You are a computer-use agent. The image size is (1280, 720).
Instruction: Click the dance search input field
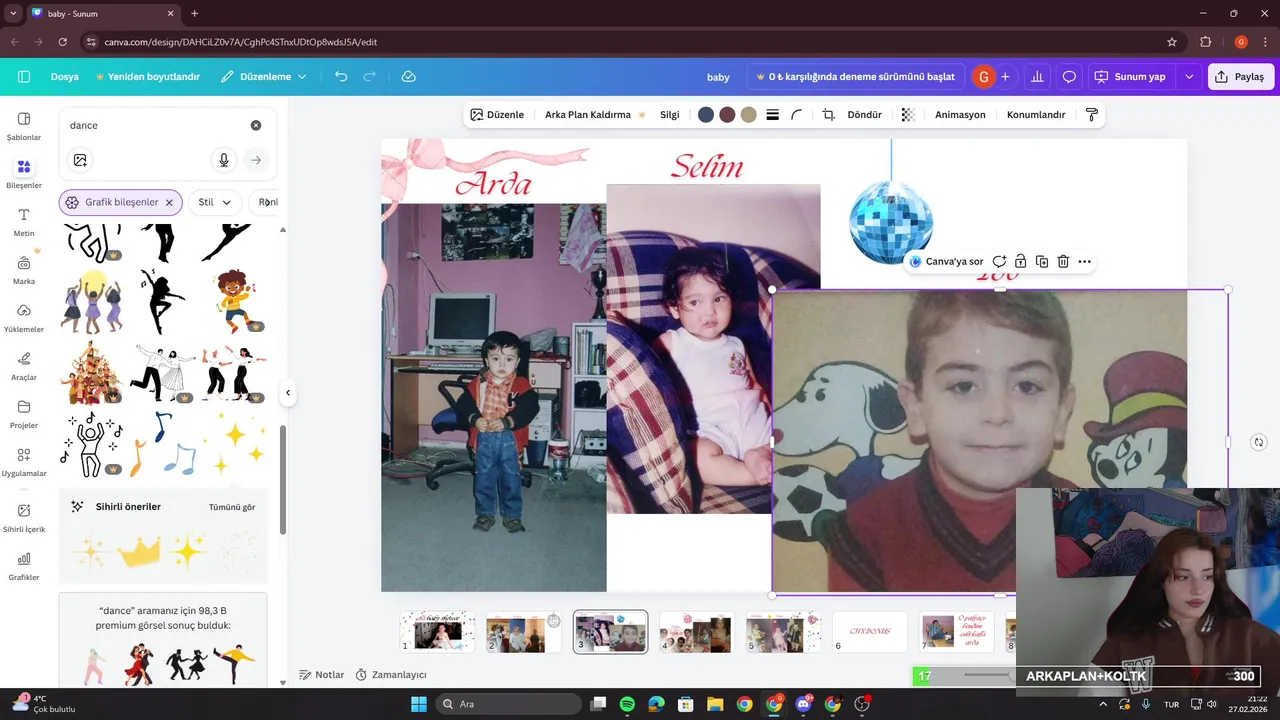[x=155, y=125]
